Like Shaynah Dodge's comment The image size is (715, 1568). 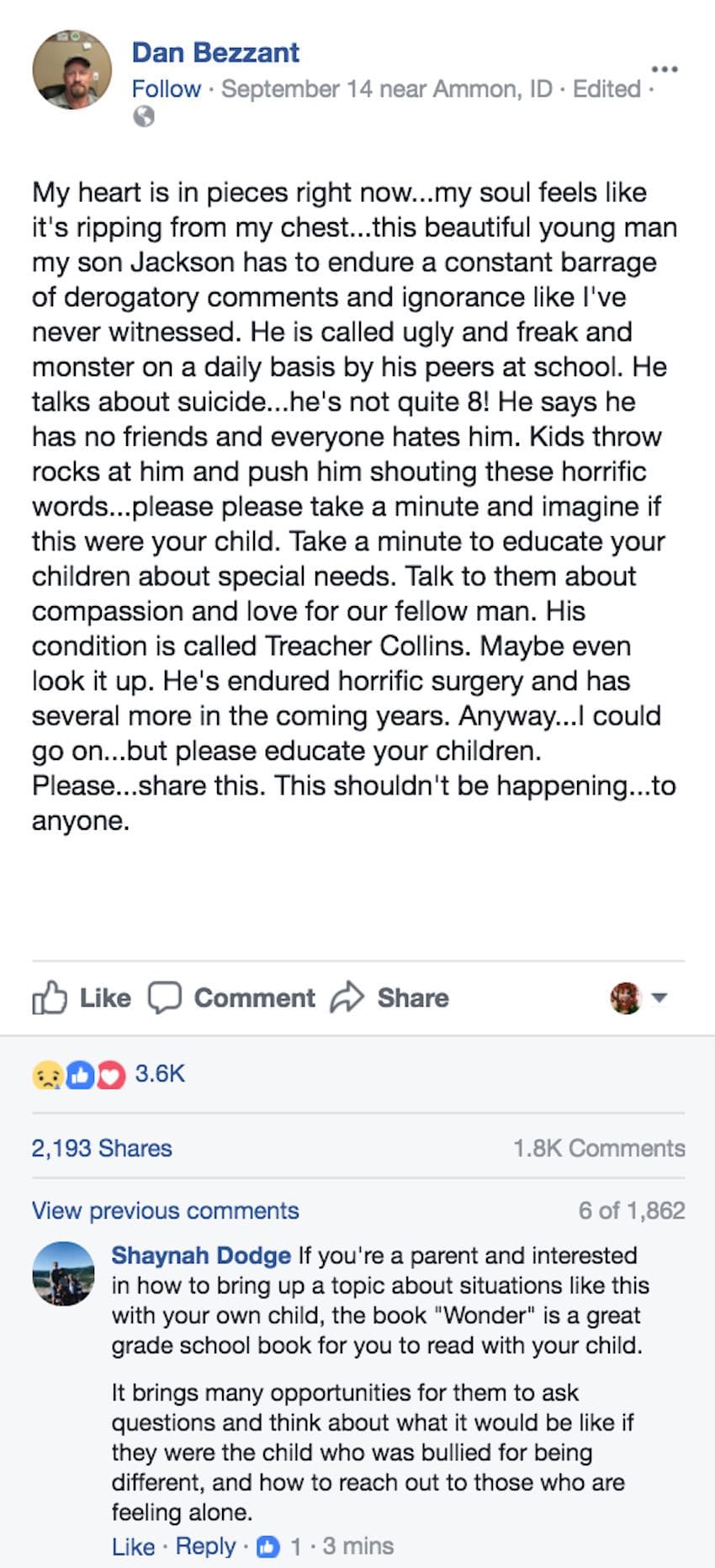tap(133, 1546)
